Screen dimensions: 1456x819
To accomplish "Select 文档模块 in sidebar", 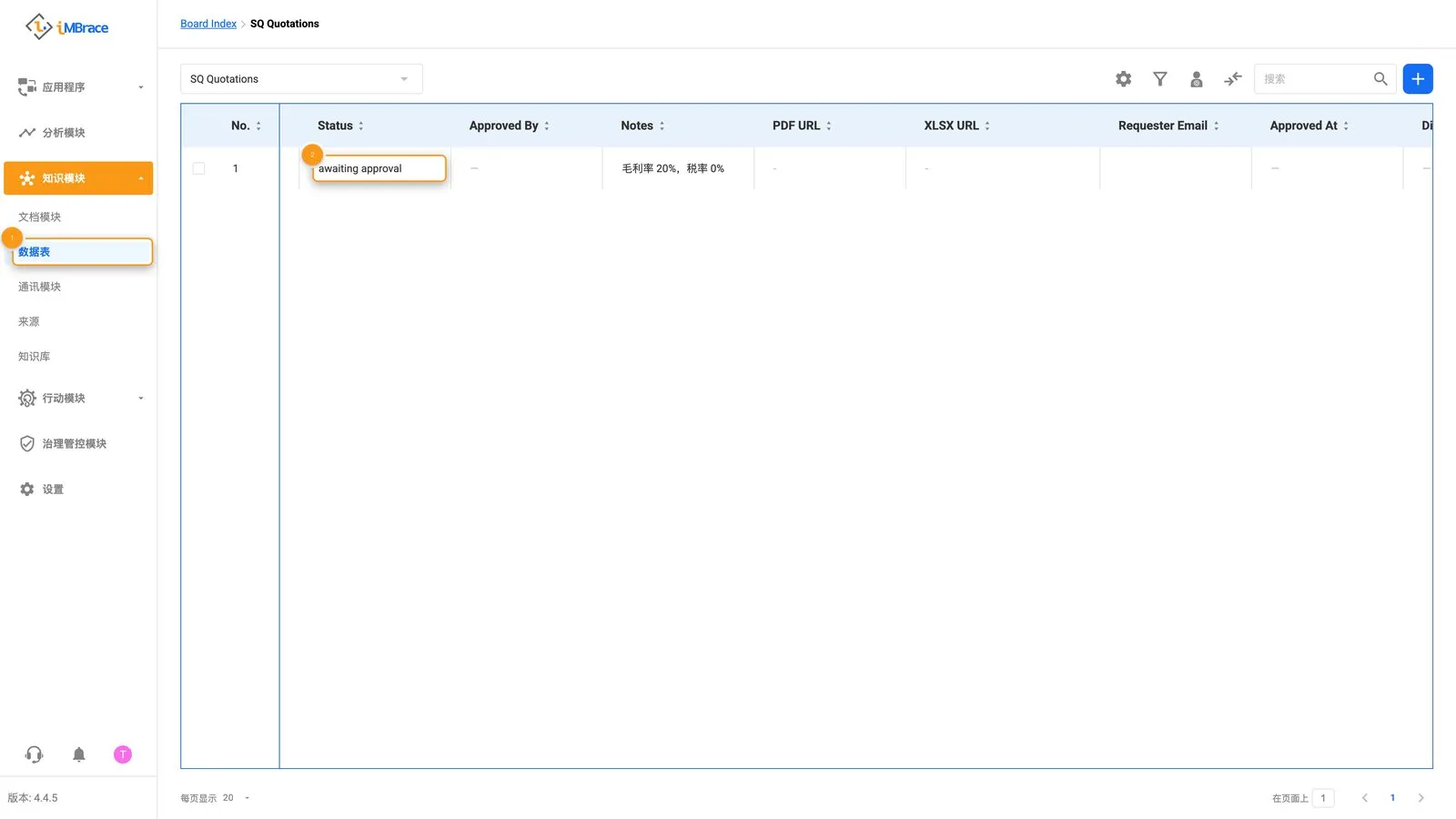I will 40,217.
